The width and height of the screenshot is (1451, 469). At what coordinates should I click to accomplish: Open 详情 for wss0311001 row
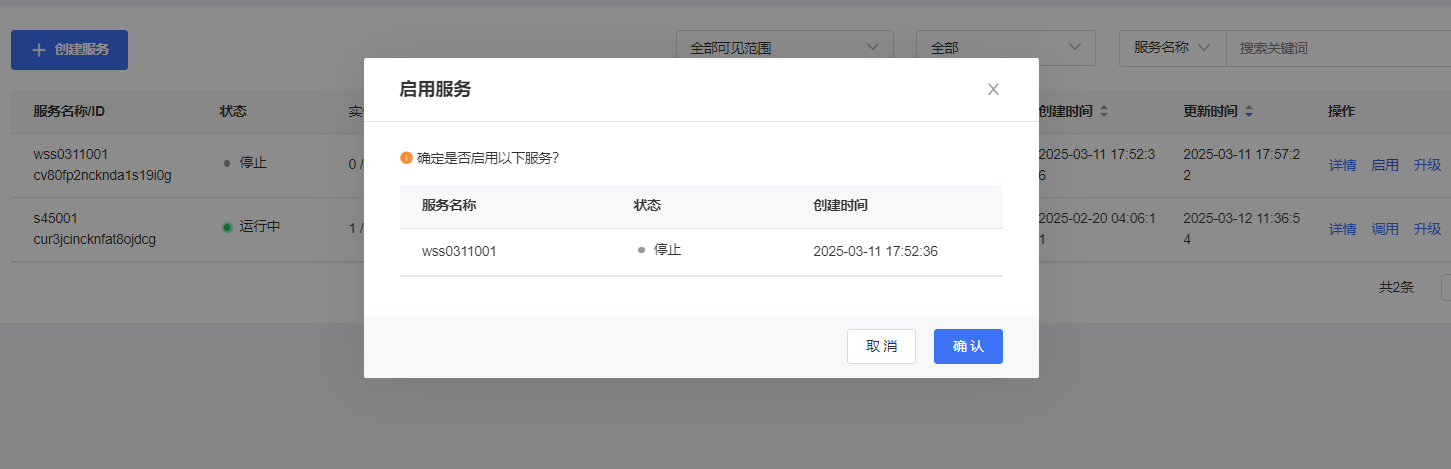click(x=1342, y=165)
